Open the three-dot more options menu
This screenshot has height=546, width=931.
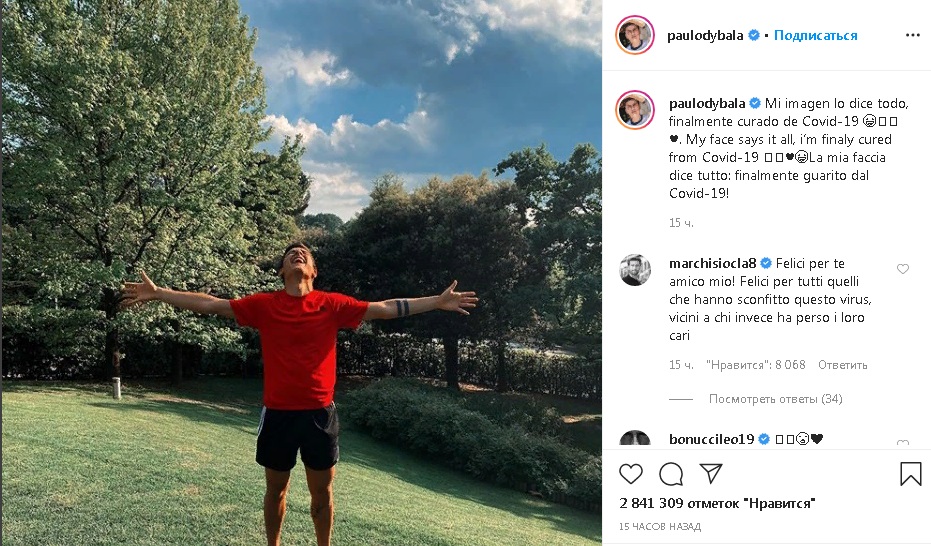pyautogui.click(x=913, y=36)
